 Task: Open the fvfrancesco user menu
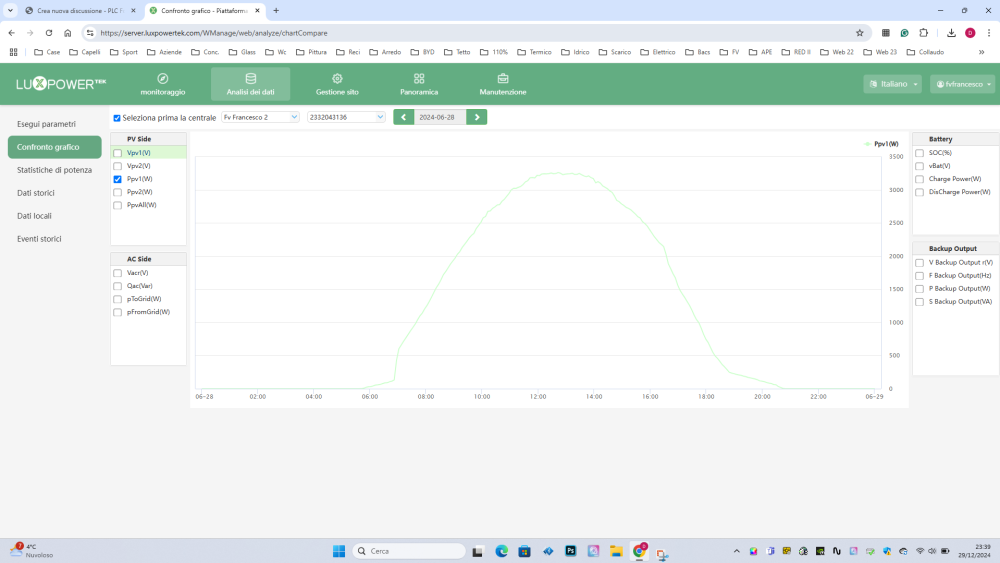[962, 84]
